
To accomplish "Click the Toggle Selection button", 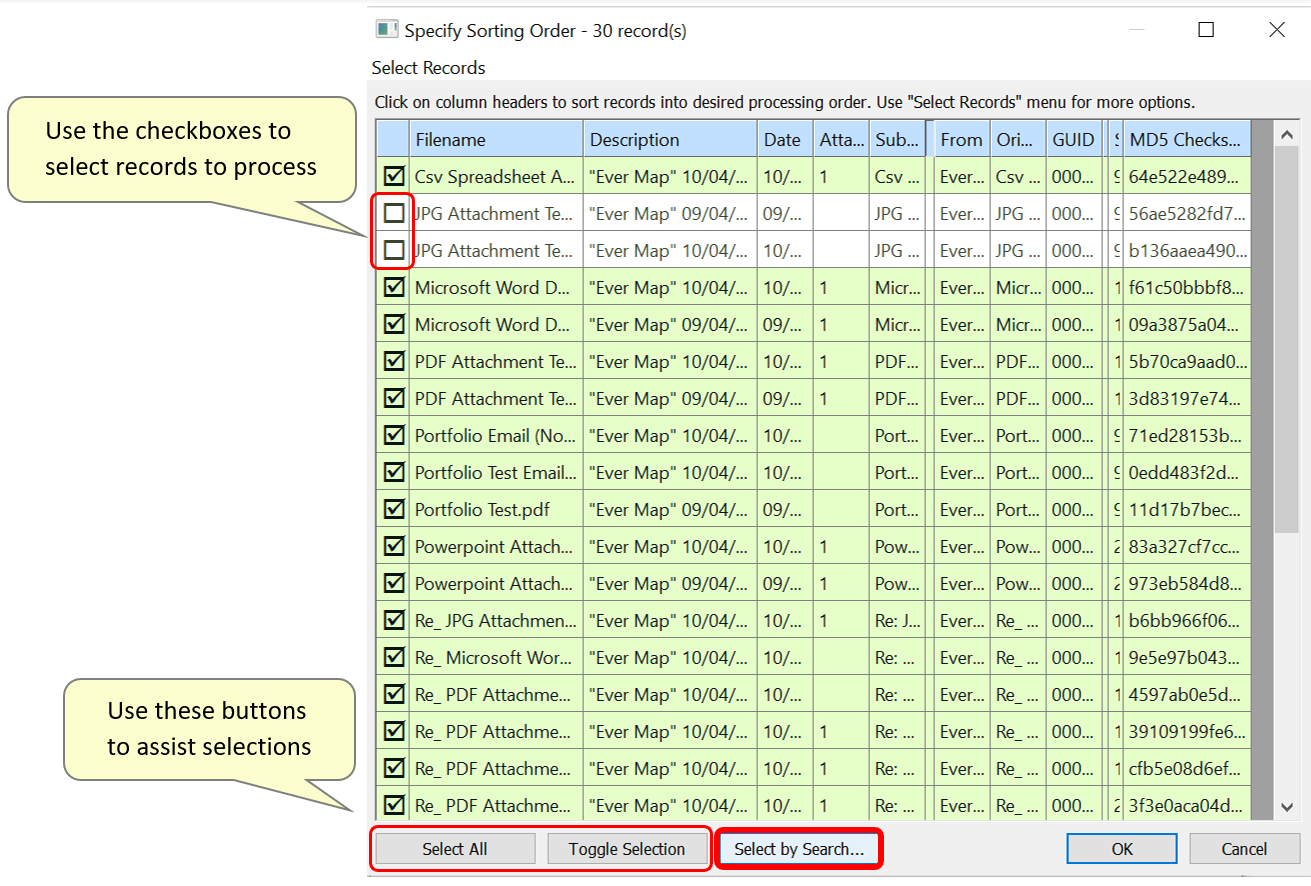I will pyautogui.click(x=628, y=848).
